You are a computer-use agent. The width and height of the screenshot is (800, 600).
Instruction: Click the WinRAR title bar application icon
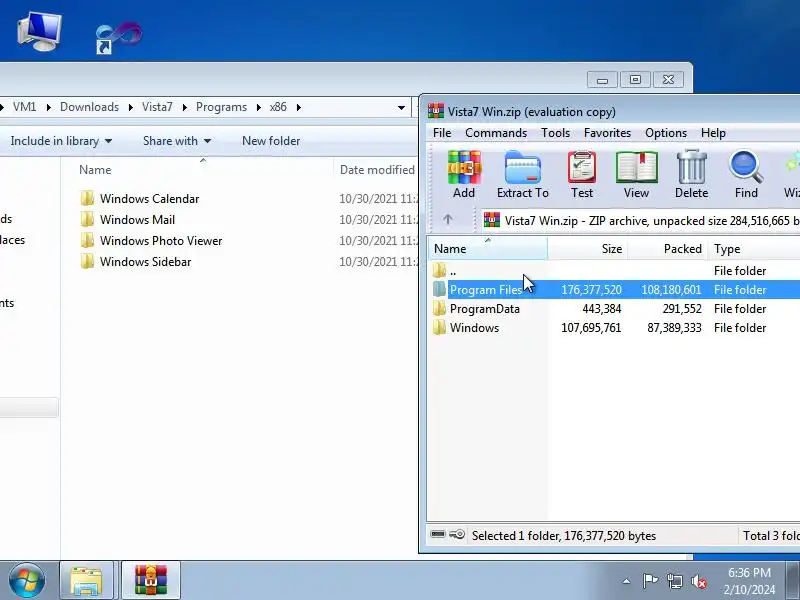(436, 111)
